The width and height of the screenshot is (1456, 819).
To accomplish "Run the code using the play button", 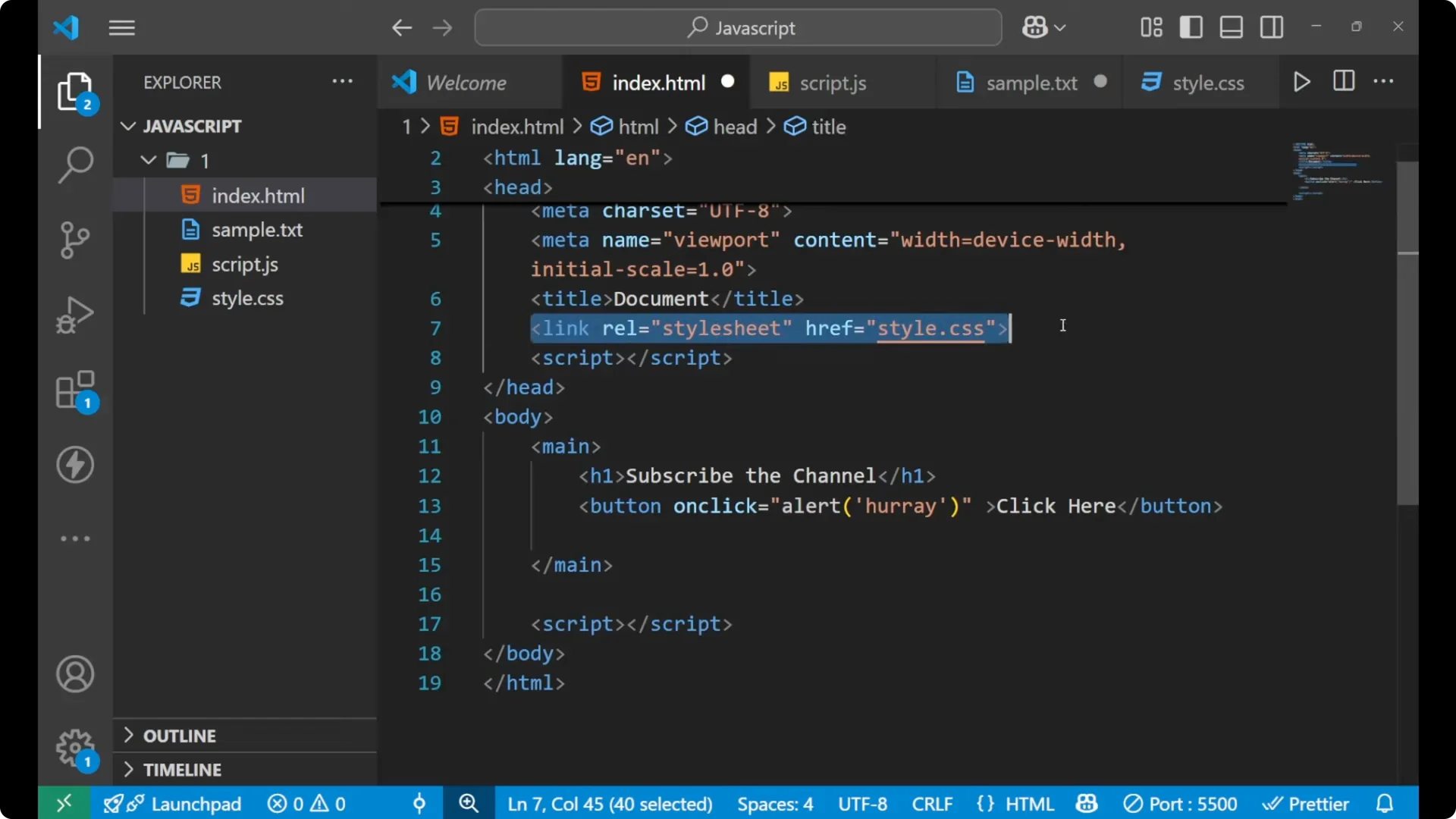I will (x=1302, y=82).
